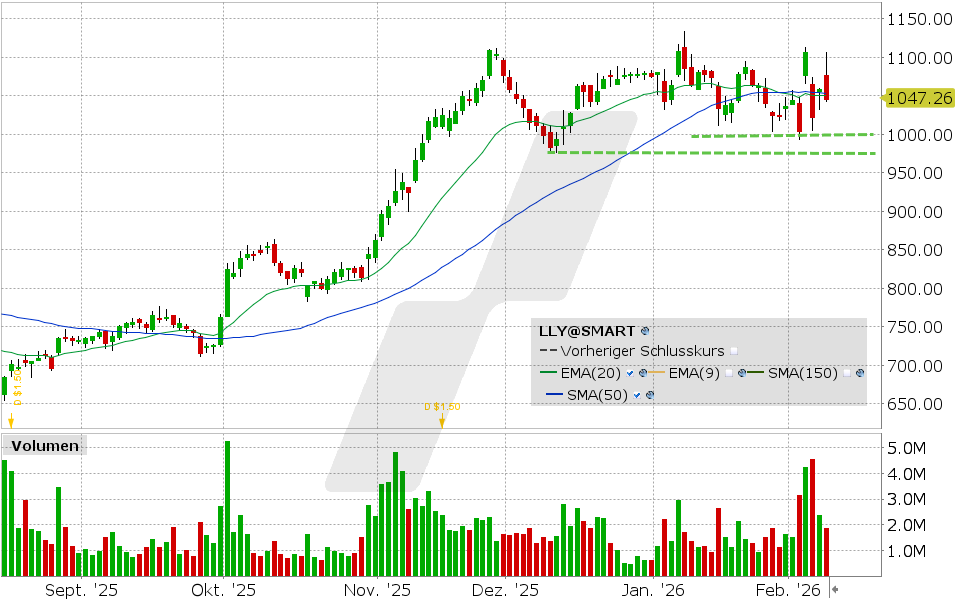Screen dimensions: 960x600
Task: Open EMA(20) indicator settings icon
Action: point(642,373)
